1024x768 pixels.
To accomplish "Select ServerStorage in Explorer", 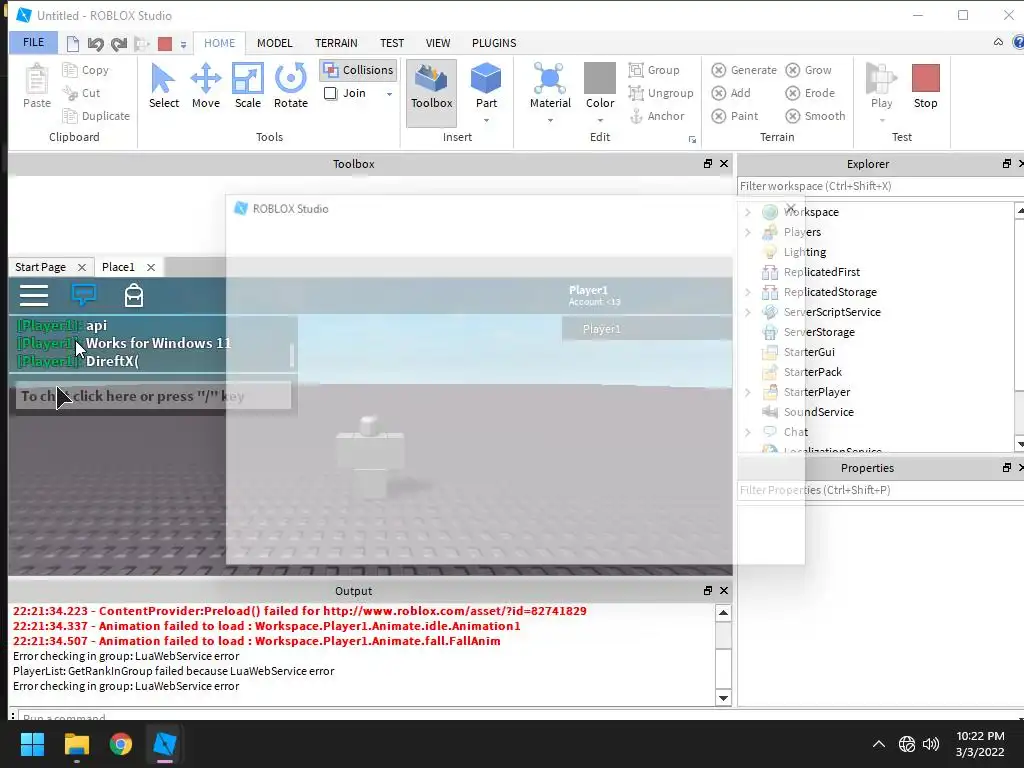I will coord(819,332).
